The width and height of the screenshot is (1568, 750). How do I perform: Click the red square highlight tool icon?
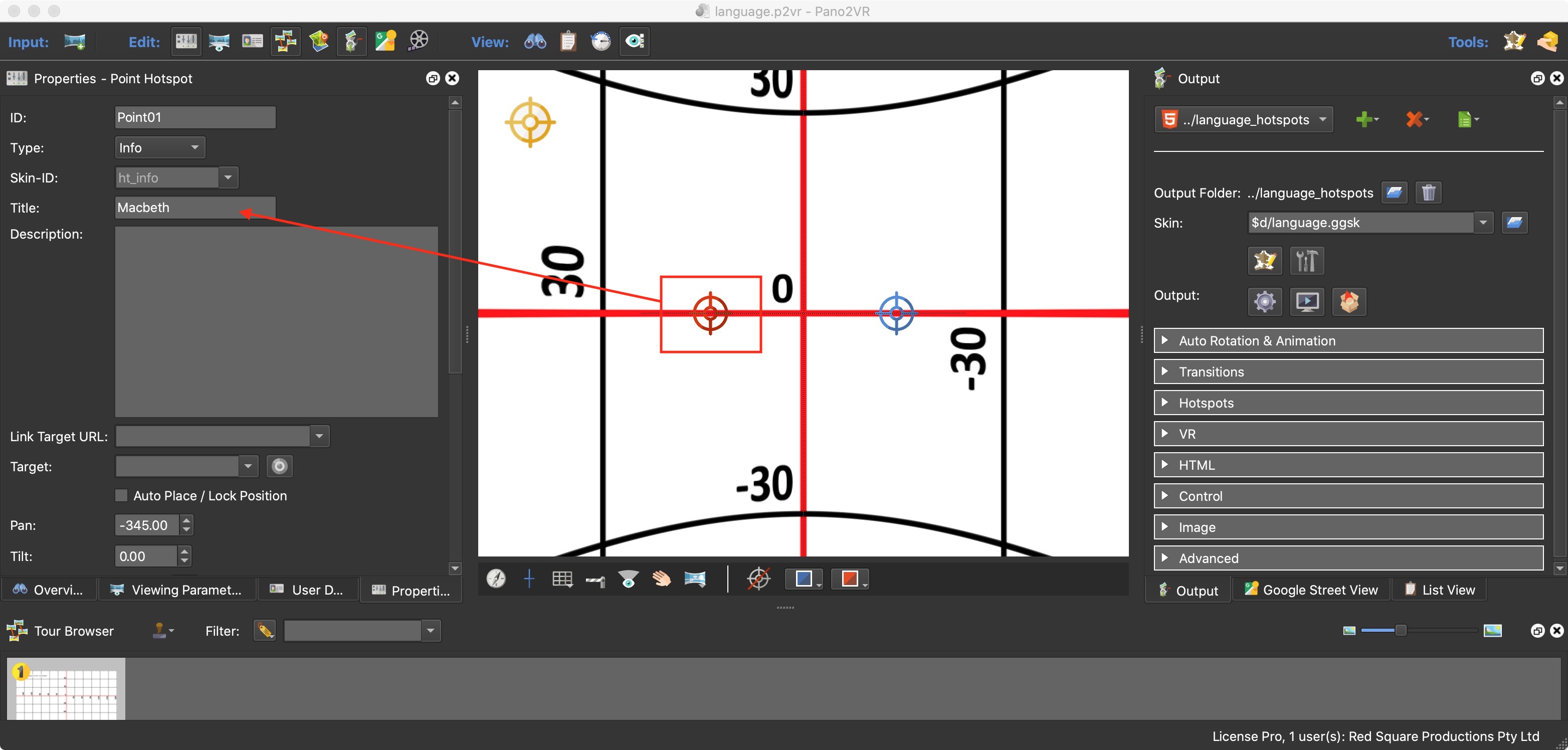[849, 578]
